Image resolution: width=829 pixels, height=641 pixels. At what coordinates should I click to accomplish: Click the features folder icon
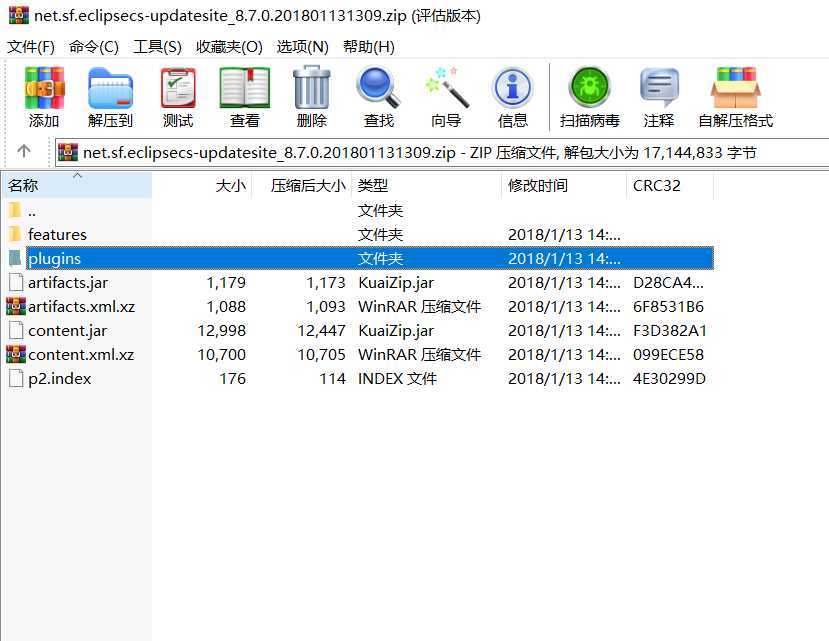click(15, 234)
